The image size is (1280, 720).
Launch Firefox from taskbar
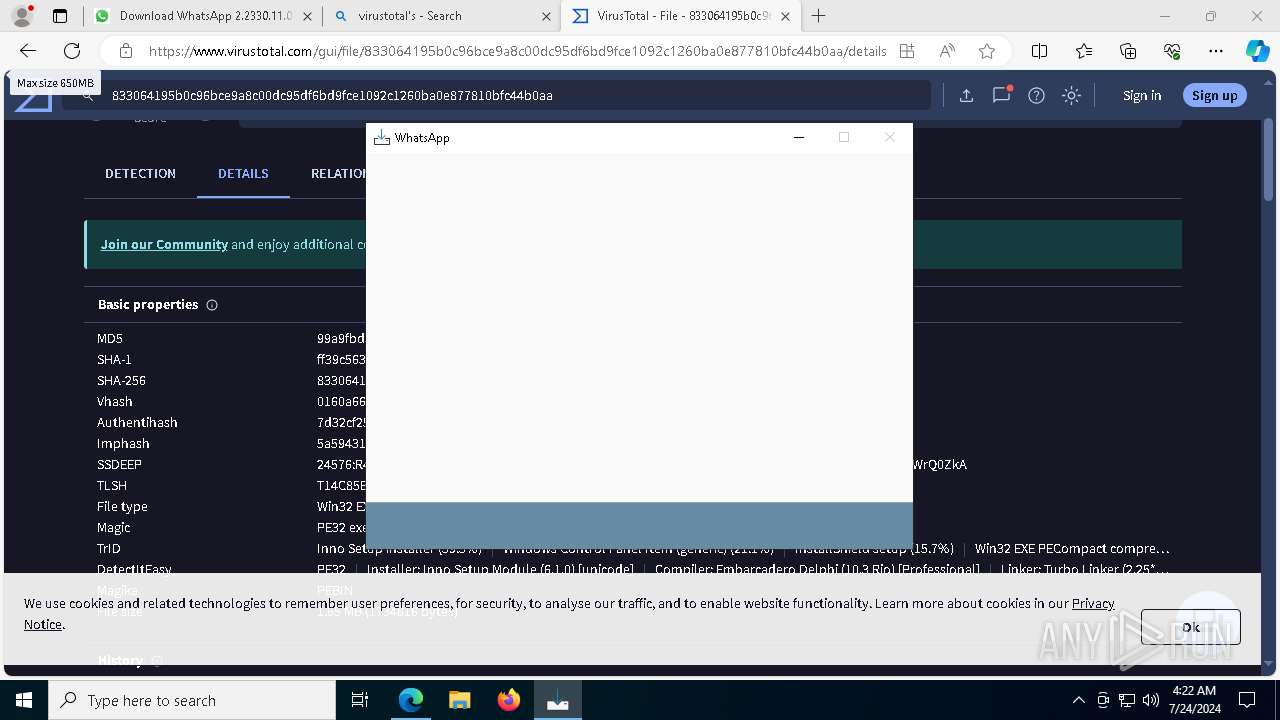pos(508,700)
